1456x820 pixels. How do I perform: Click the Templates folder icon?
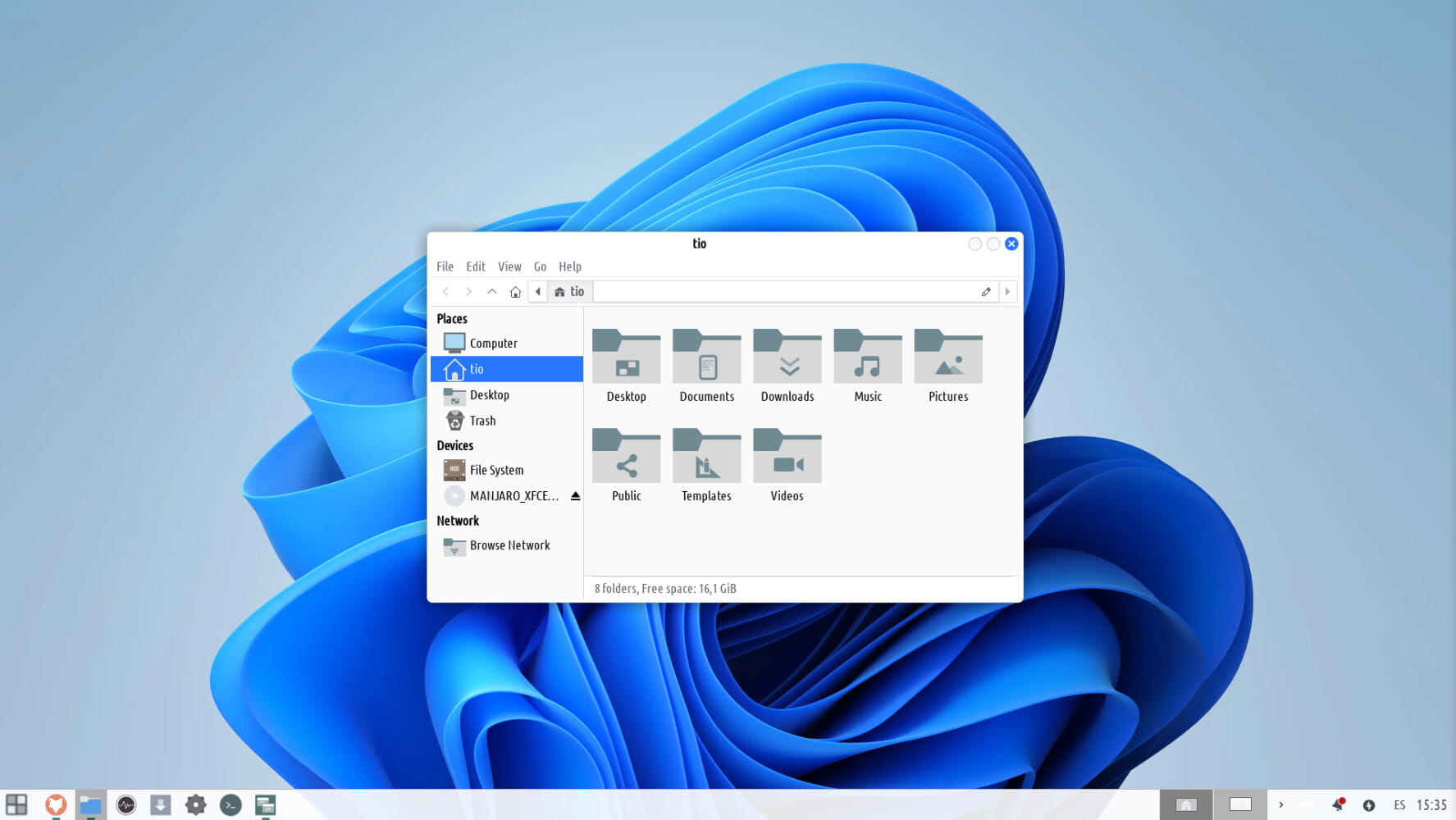[x=706, y=457]
